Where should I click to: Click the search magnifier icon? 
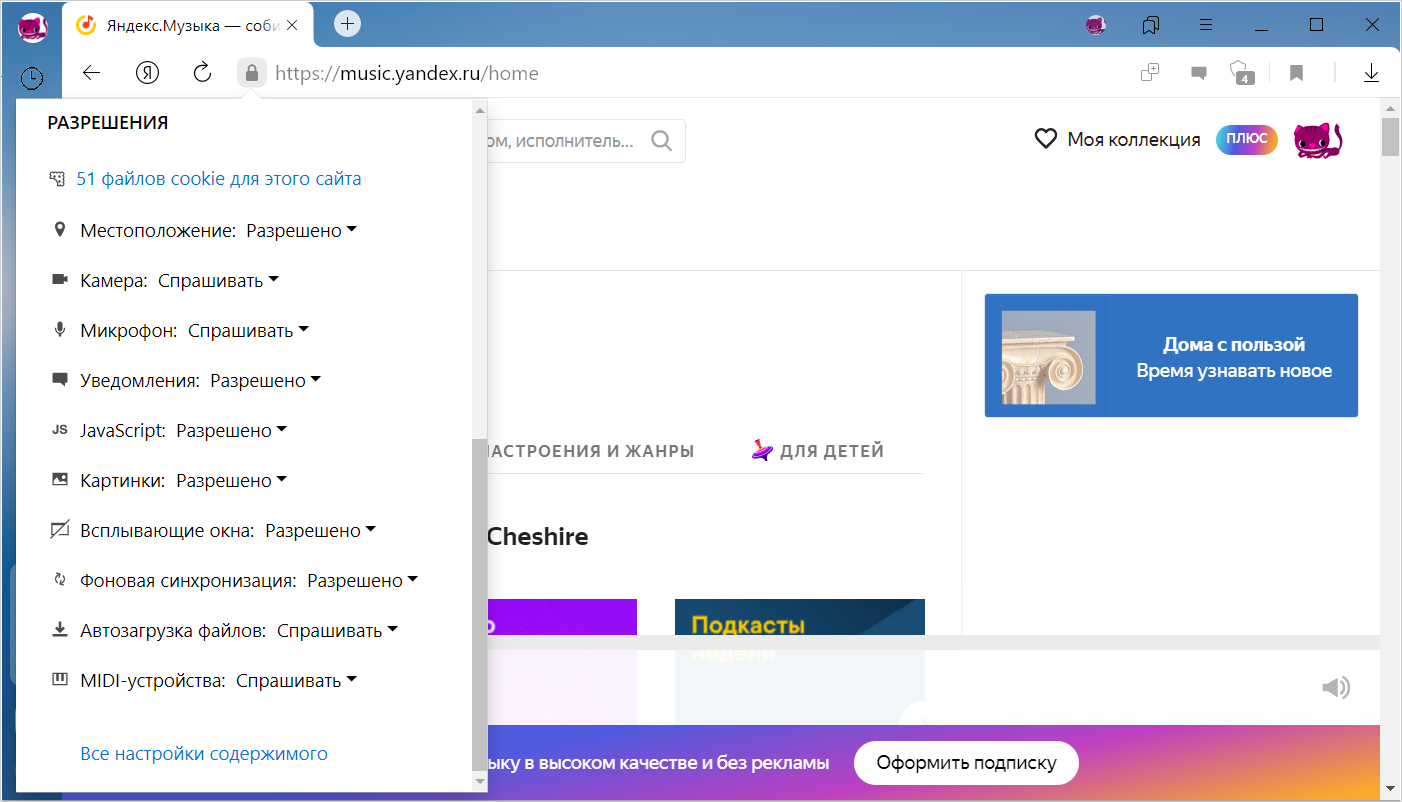[661, 141]
